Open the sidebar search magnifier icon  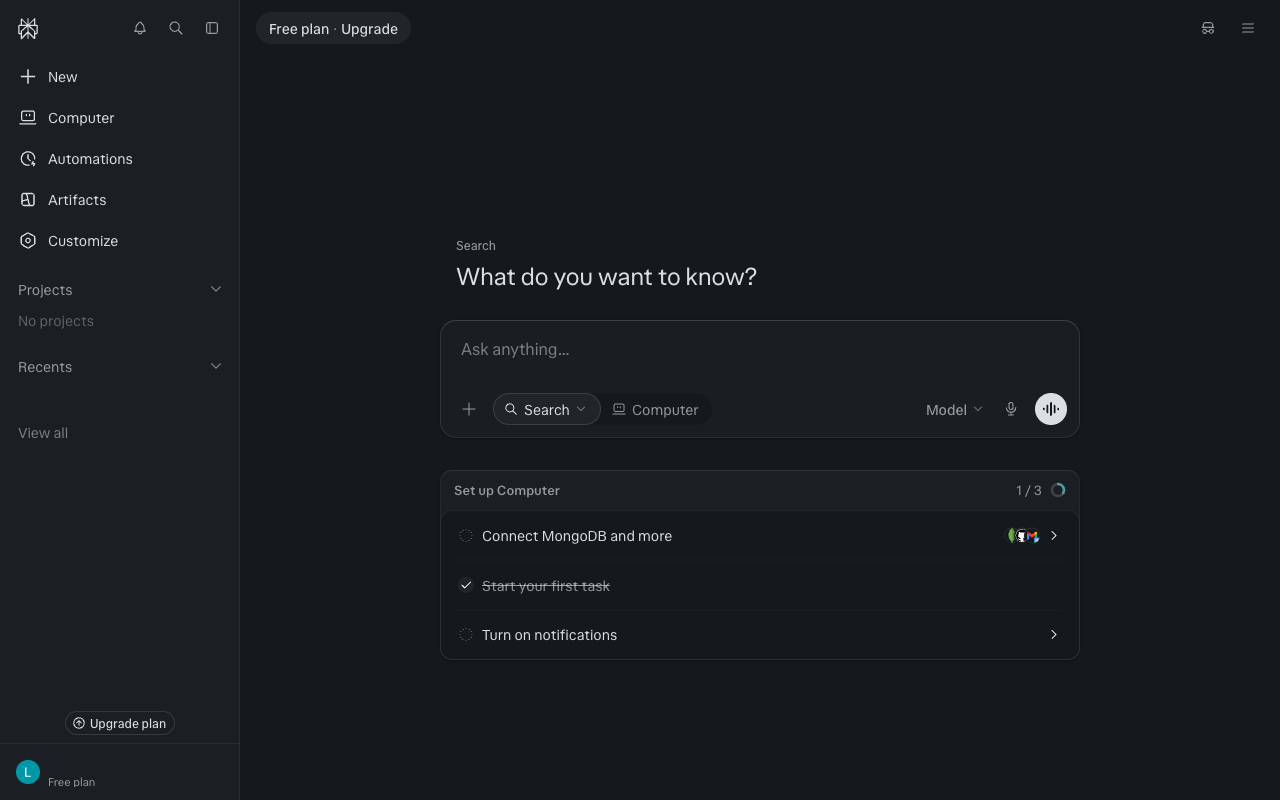click(176, 28)
